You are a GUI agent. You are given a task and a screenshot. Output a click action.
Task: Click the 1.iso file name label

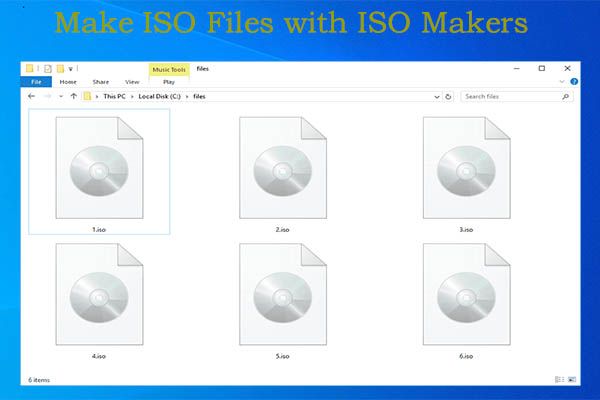point(99,230)
